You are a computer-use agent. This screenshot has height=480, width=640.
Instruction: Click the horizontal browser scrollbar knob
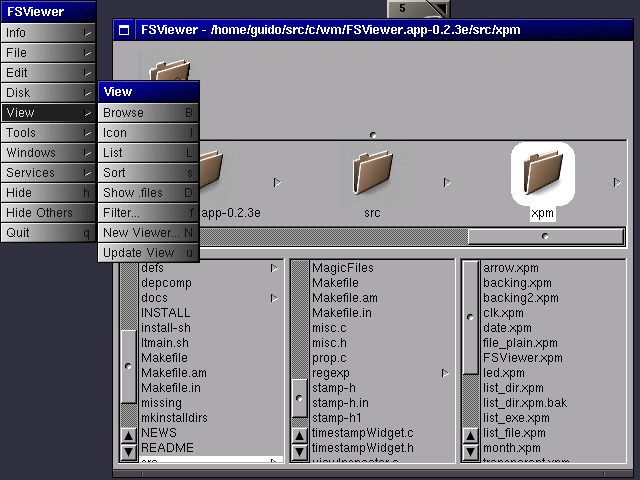pyautogui.click(x=545, y=237)
